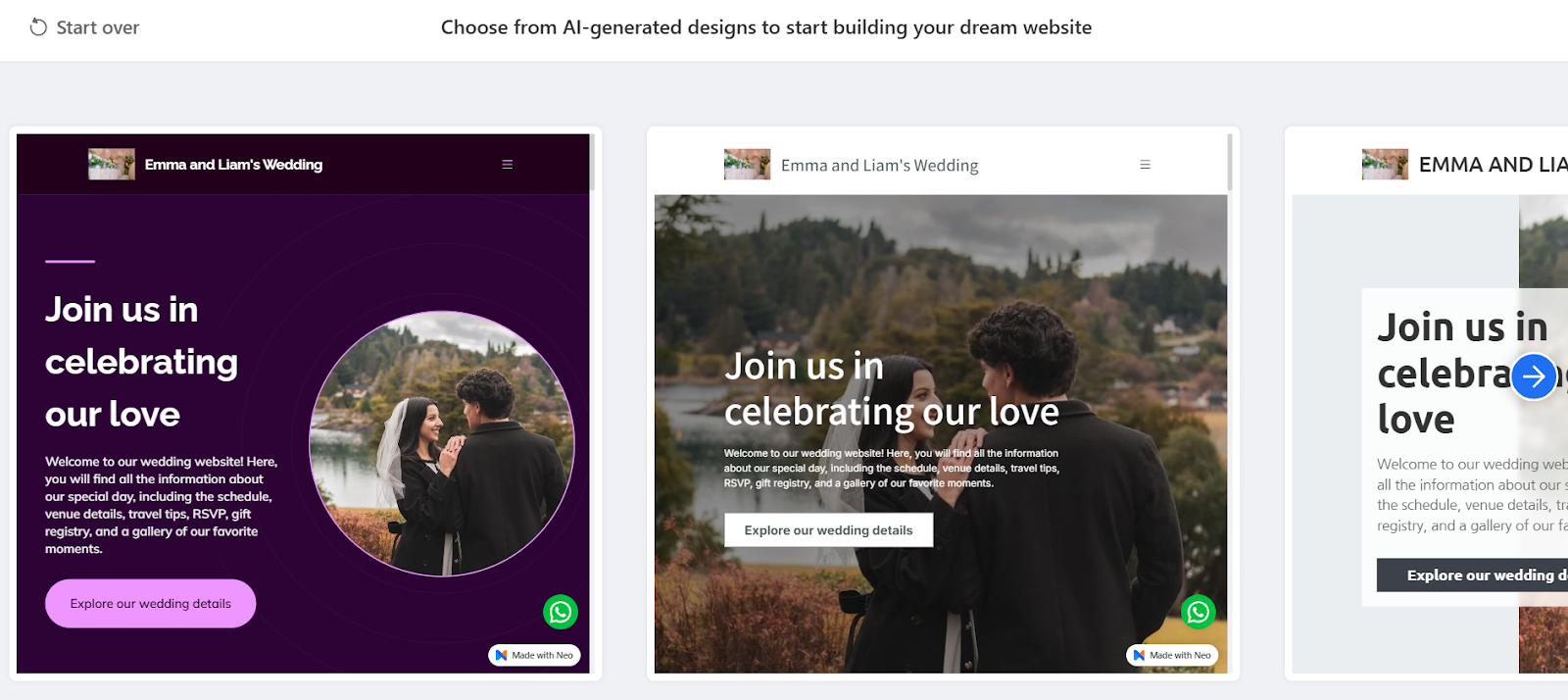1568x700 pixels.
Task: Click dark Explore our wedding button in third design
Action: click(1472, 575)
